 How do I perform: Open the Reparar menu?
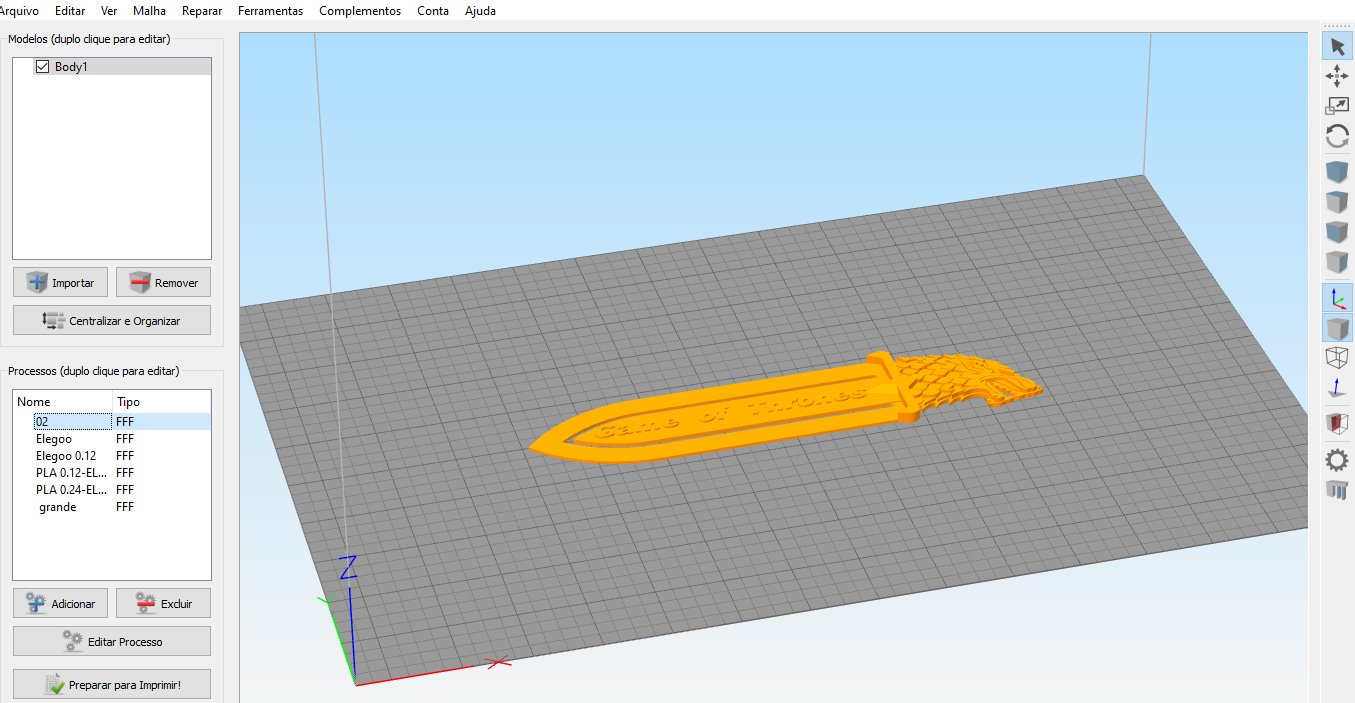point(202,11)
